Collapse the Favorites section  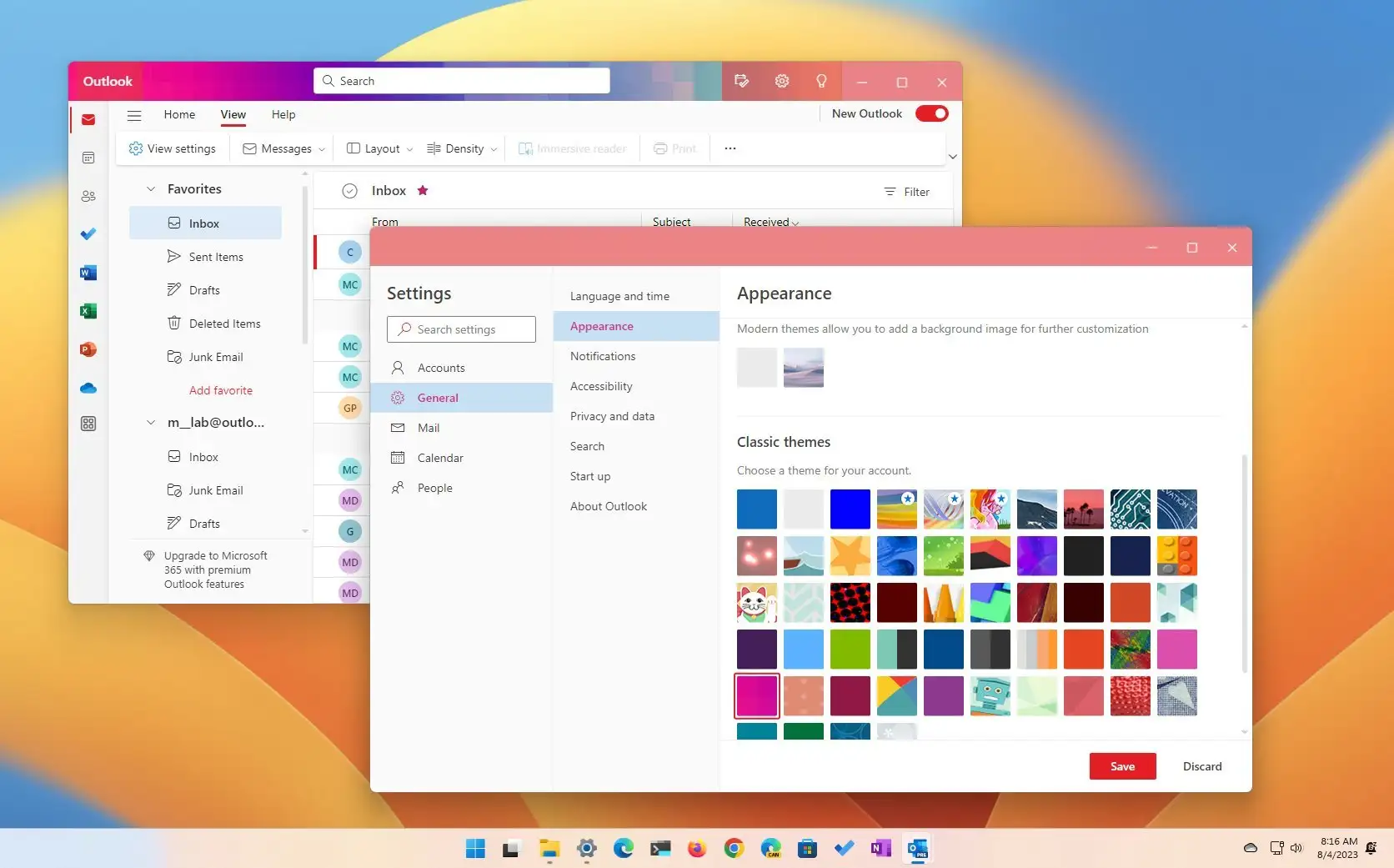pyautogui.click(x=151, y=188)
